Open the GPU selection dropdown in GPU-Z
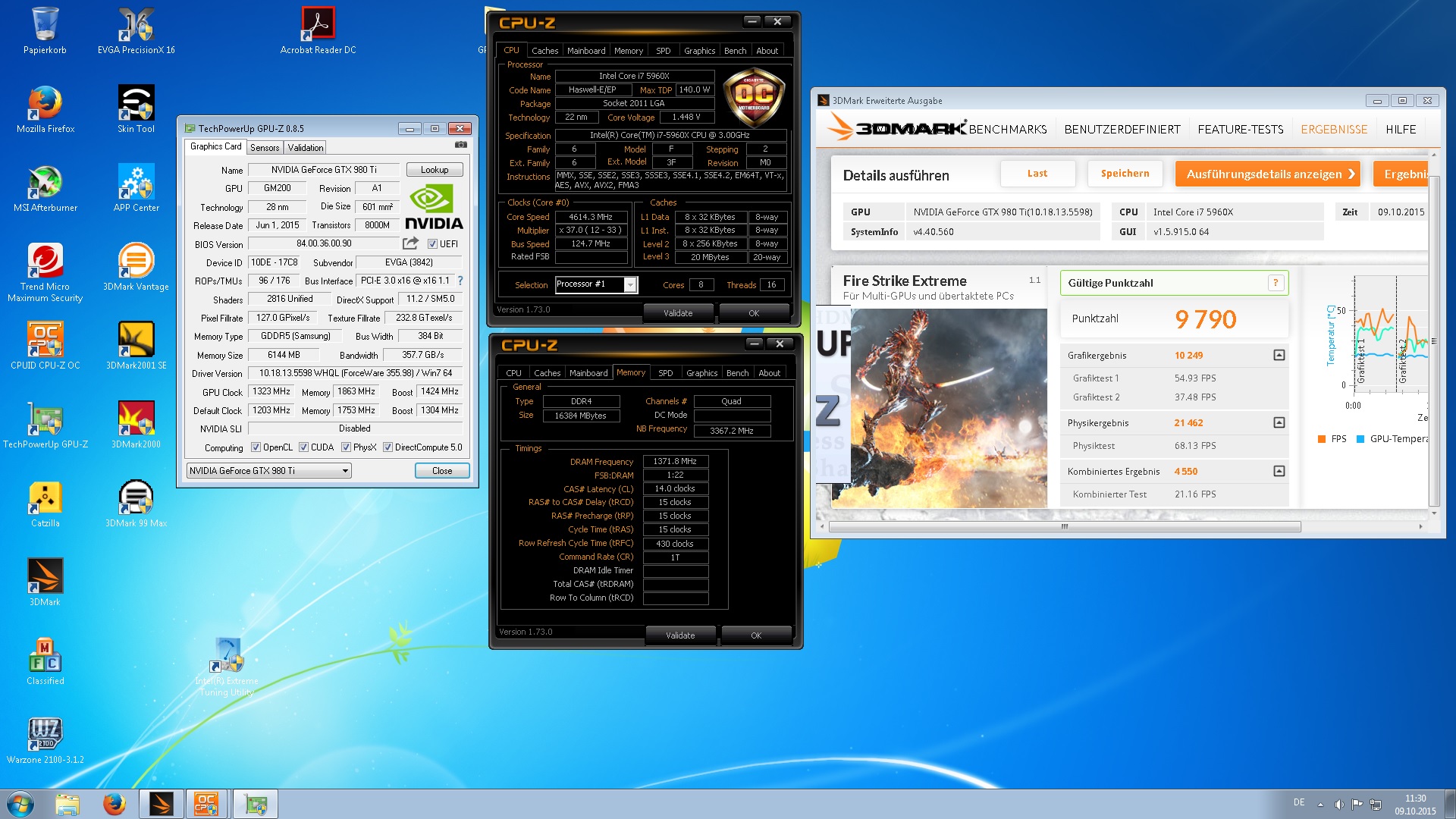 click(268, 471)
